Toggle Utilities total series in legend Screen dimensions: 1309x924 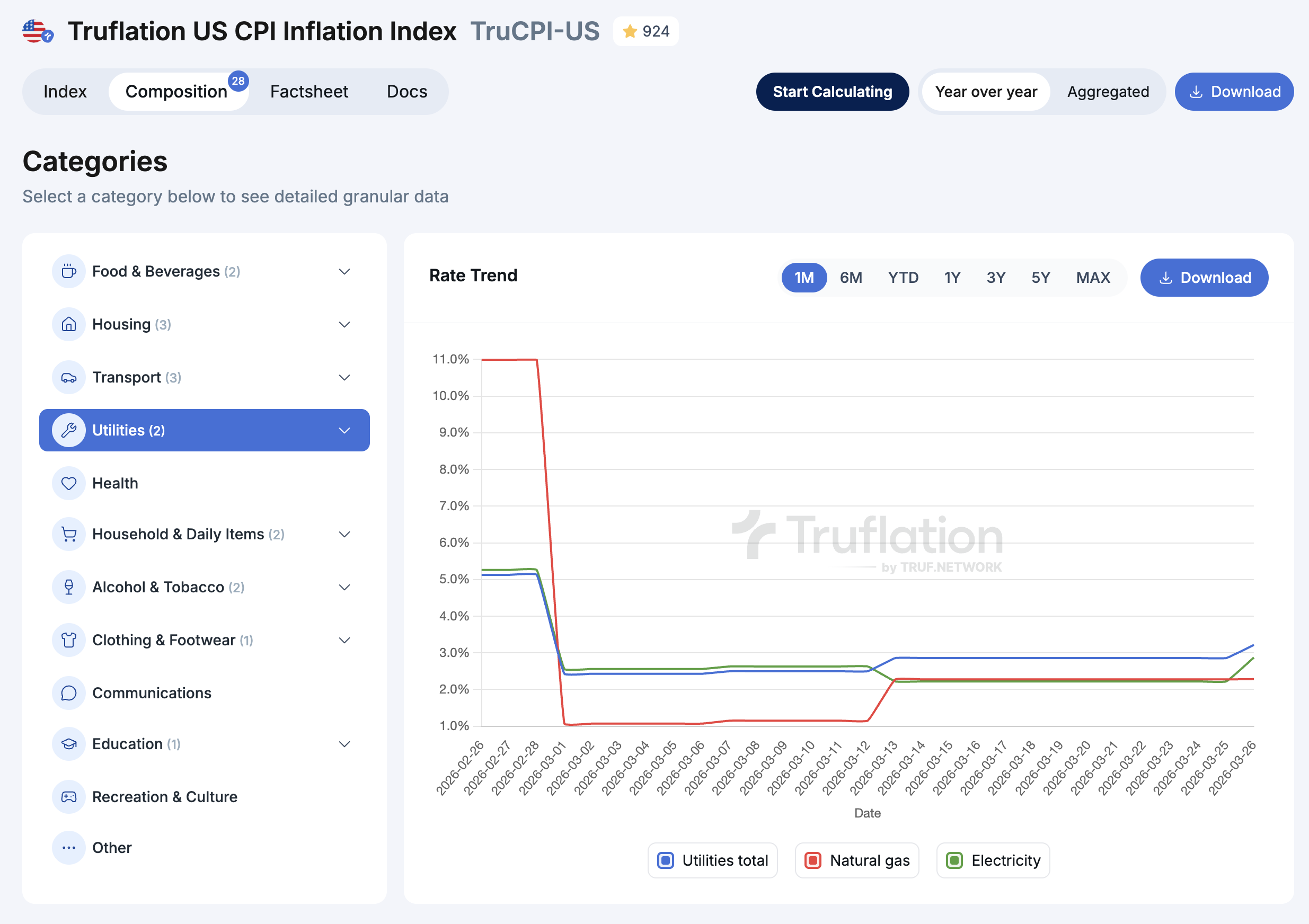[x=712, y=860]
